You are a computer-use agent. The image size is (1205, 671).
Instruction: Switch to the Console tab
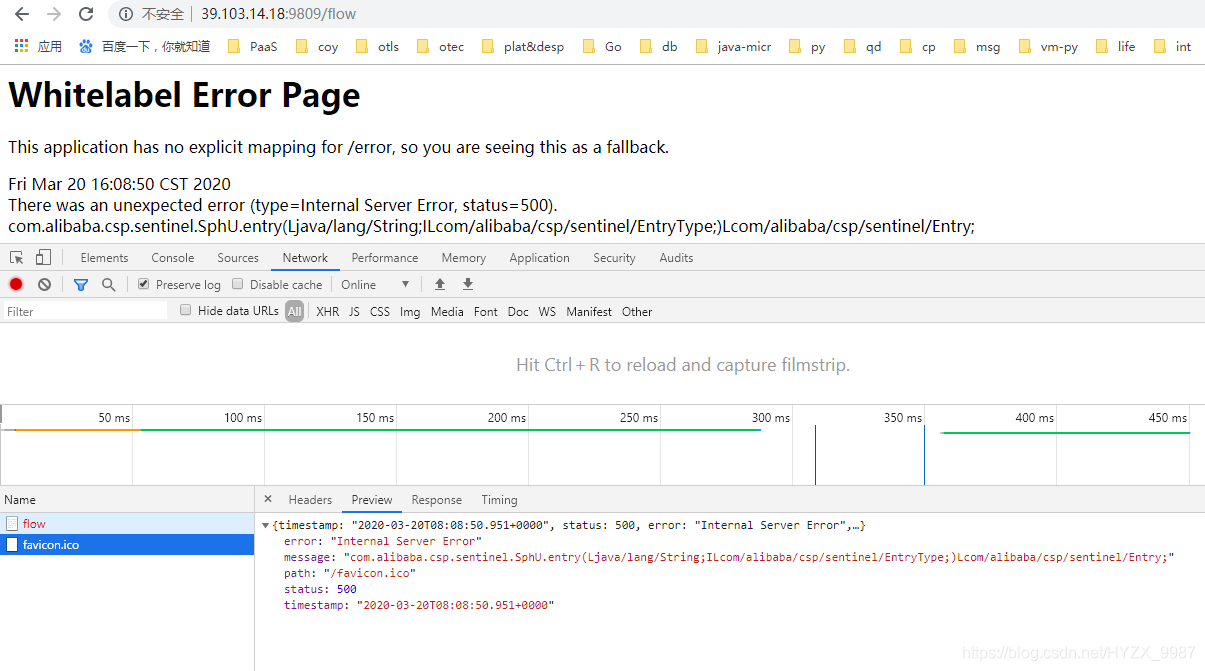pos(172,257)
